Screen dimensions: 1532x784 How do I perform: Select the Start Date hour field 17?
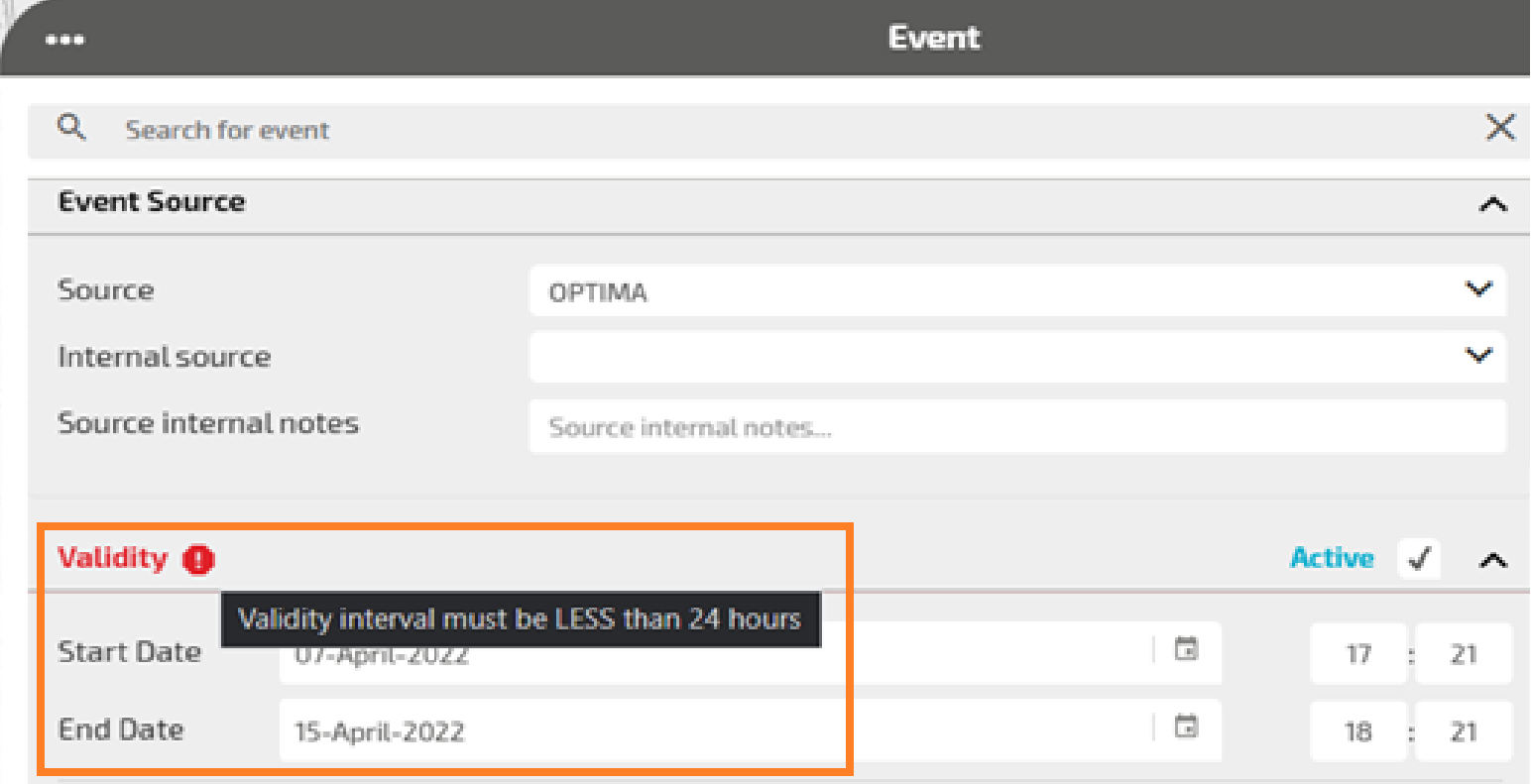click(x=1357, y=654)
